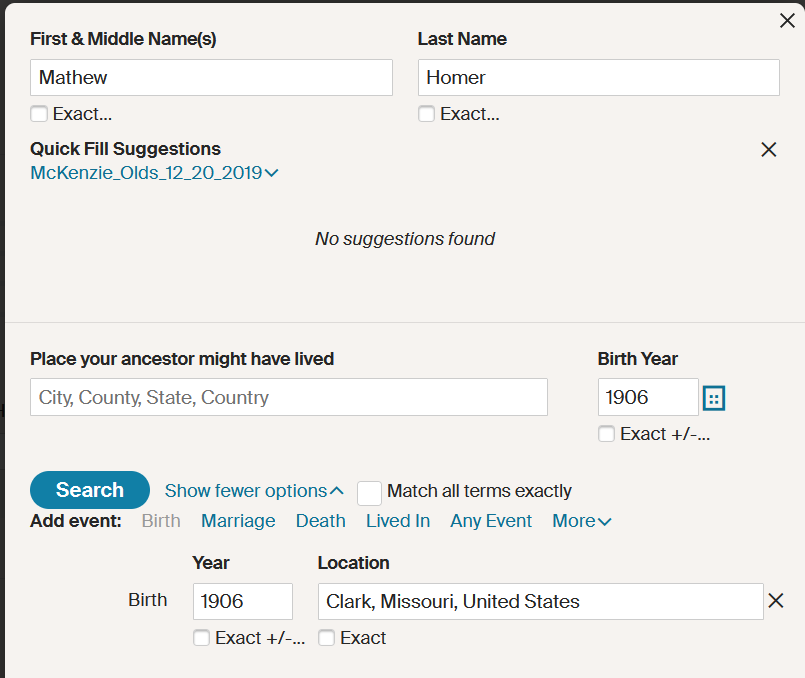Check Exact under birth Location
The height and width of the screenshot is (678, 805).
coord(326,638)
